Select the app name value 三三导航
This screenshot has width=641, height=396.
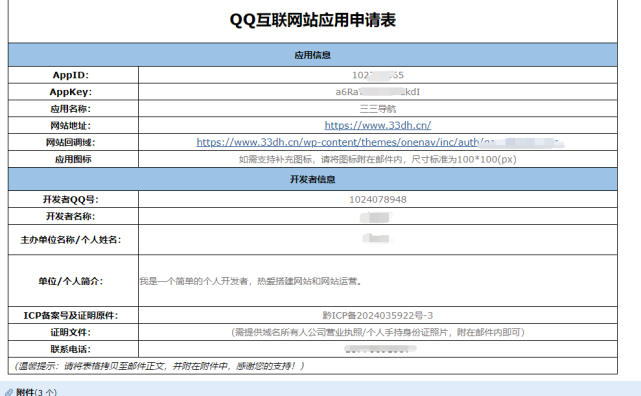[378, 109]
